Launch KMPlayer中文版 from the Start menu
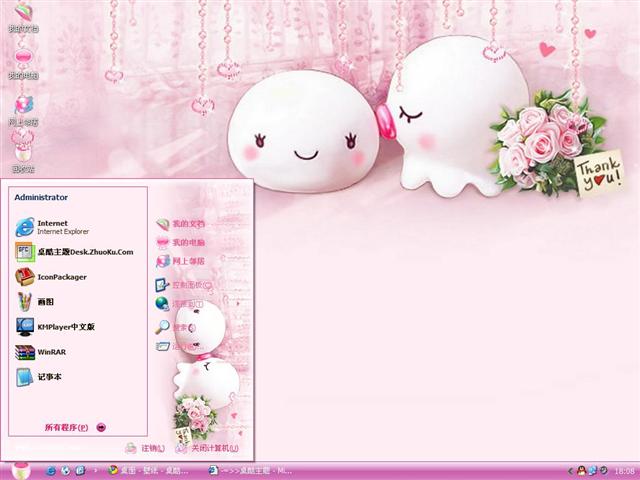The width and height of the screenshot is (640, 480). (x=55, y=327)
